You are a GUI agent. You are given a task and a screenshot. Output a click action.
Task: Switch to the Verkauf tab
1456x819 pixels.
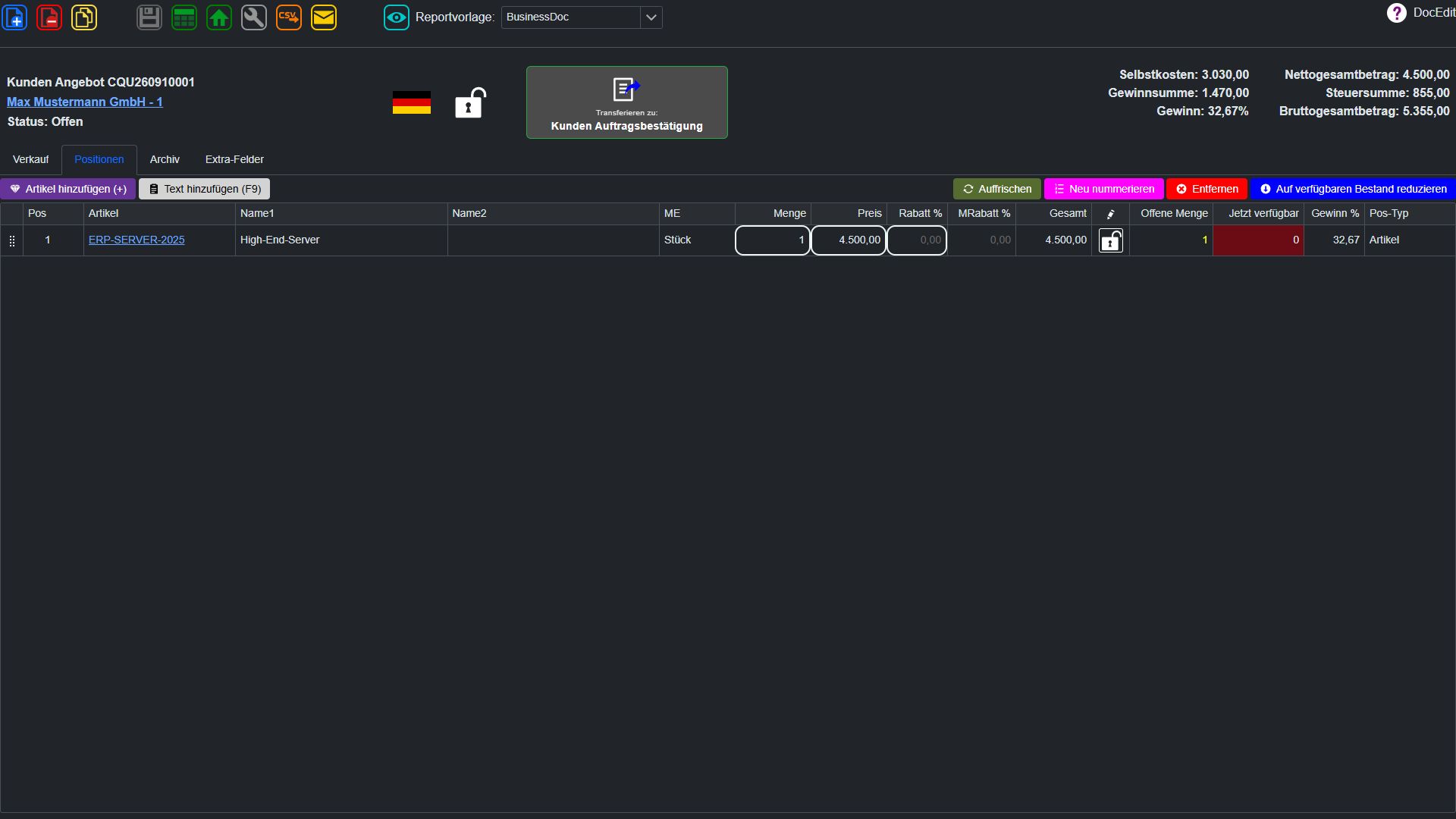tap(30, 159)
